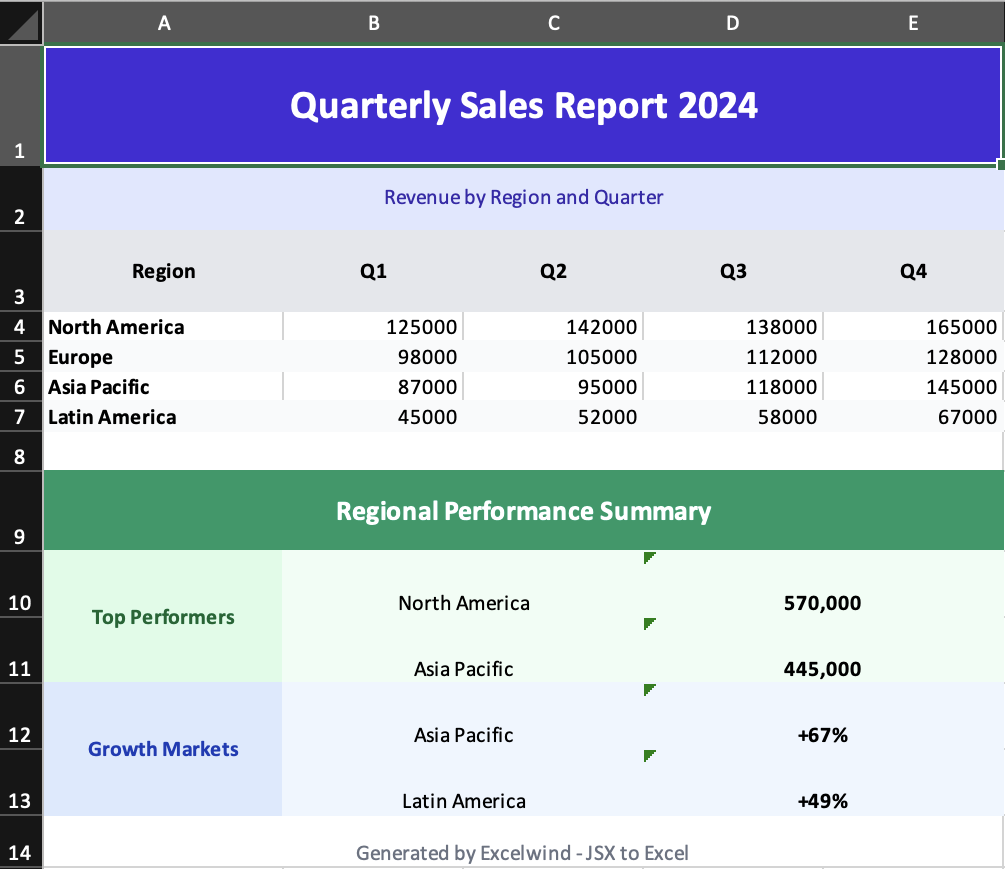Screen dimensions: 1005x869
Task: Click the Select All corner triangle
Action: (x=22, y=24)
